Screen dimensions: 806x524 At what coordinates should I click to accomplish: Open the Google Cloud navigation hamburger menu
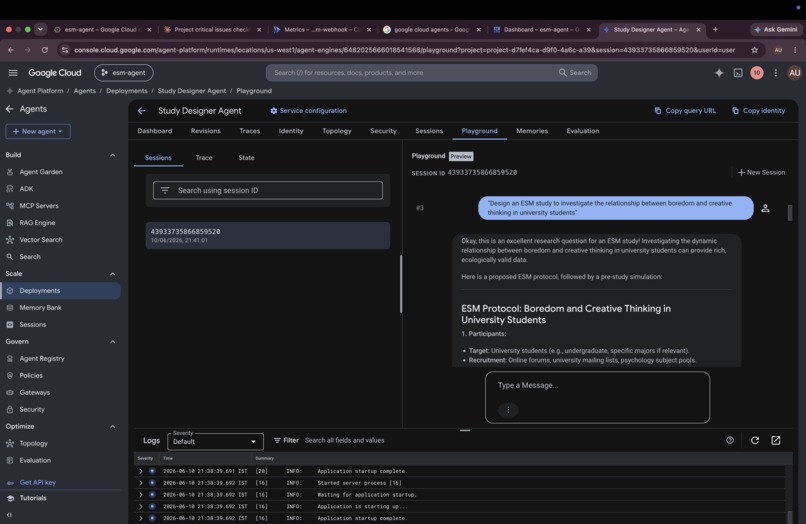click(x=13, y=73)
